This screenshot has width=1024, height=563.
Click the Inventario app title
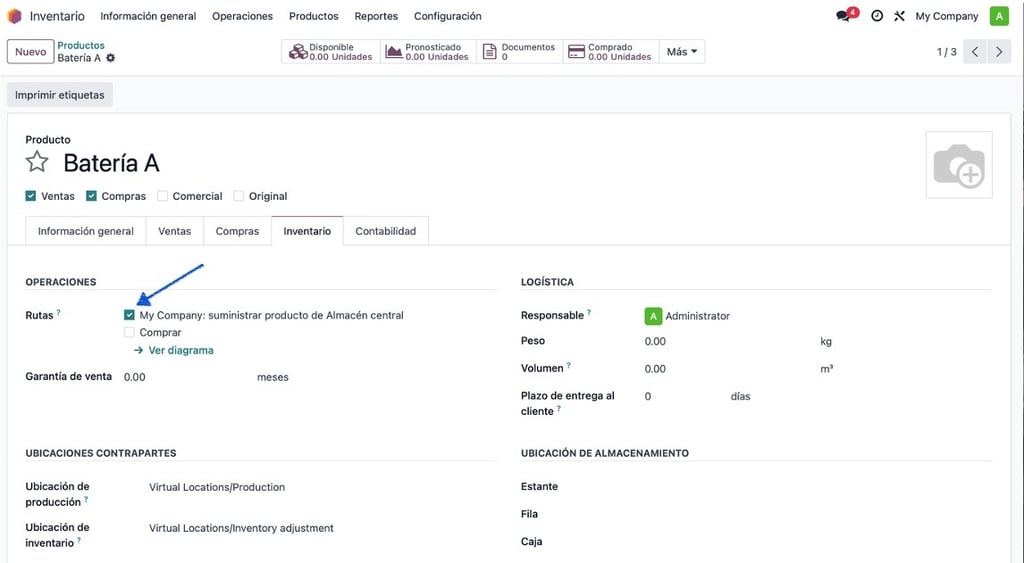click(x=57, y=16)
